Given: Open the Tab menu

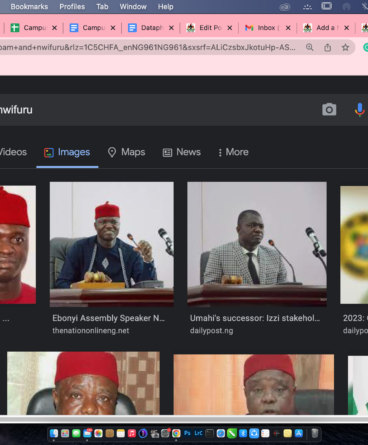Looking at the screenshot, I should point(102,7).
